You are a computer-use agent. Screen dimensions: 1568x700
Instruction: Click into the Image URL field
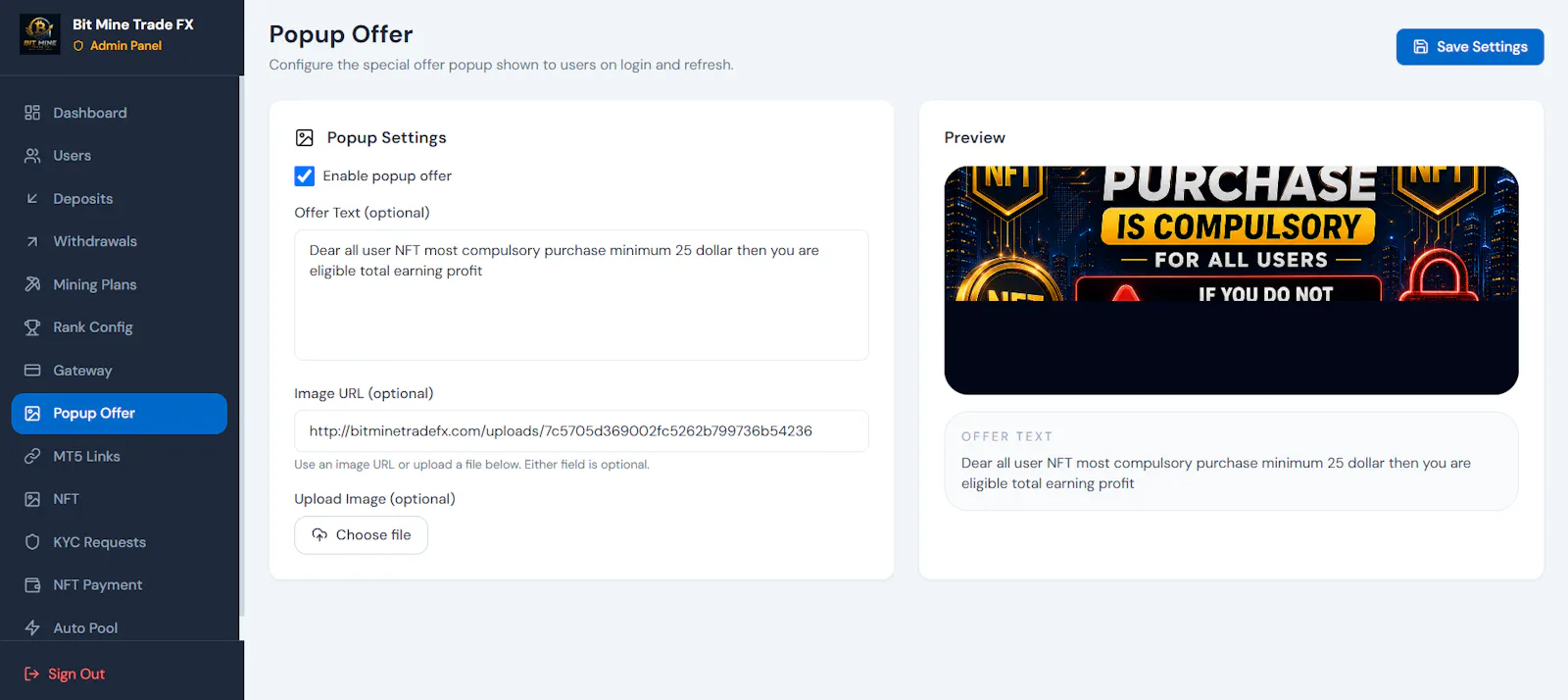pos(581,431)
